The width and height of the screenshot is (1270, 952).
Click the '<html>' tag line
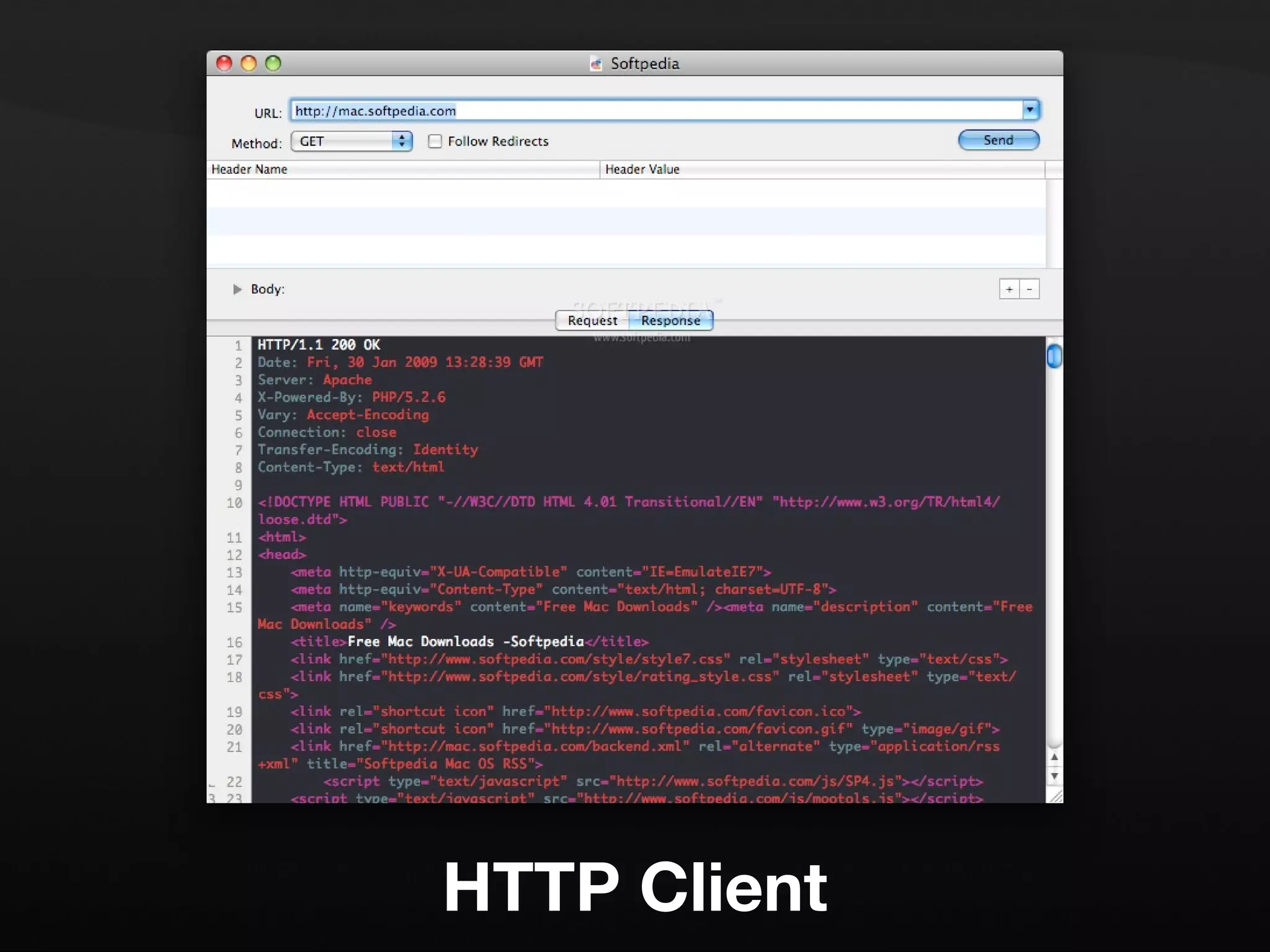click(282, 537)
